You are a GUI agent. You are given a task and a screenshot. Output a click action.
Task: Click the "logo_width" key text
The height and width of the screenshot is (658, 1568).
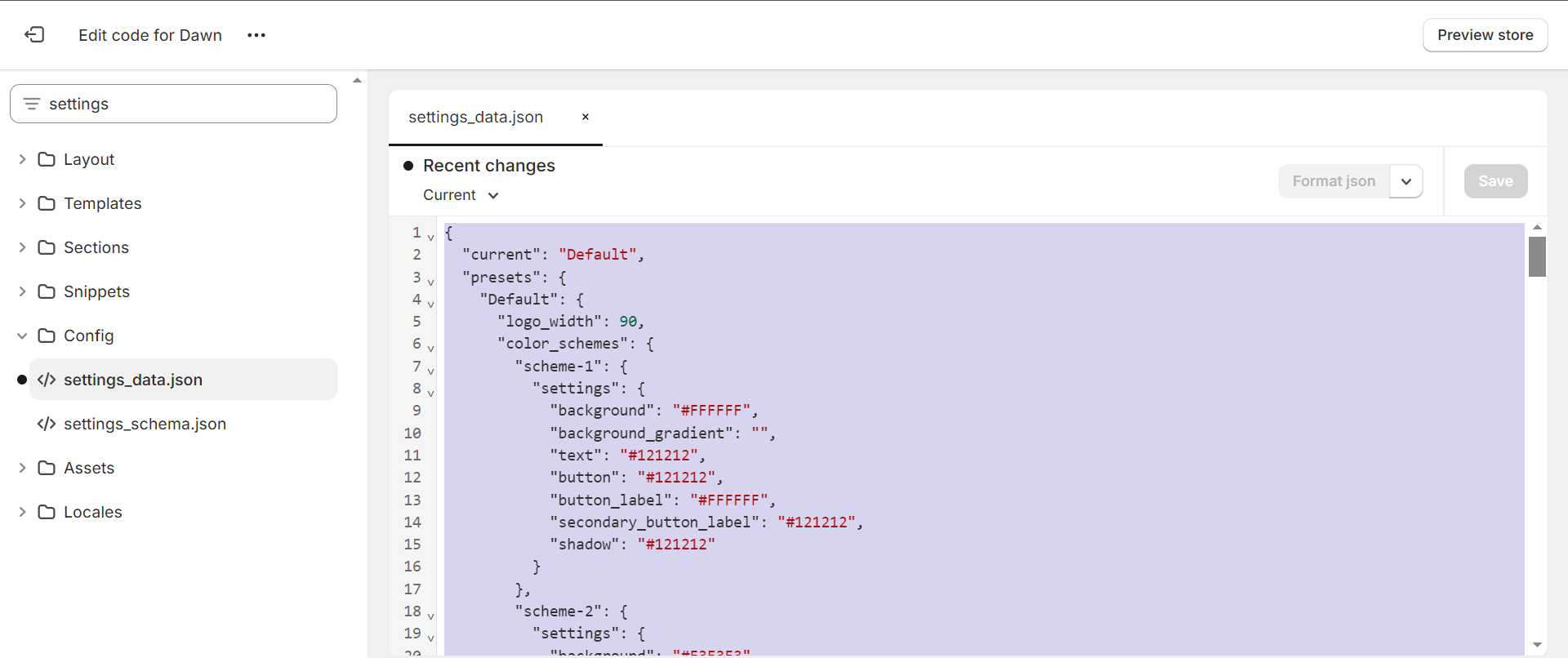click(x=550, y=322)
